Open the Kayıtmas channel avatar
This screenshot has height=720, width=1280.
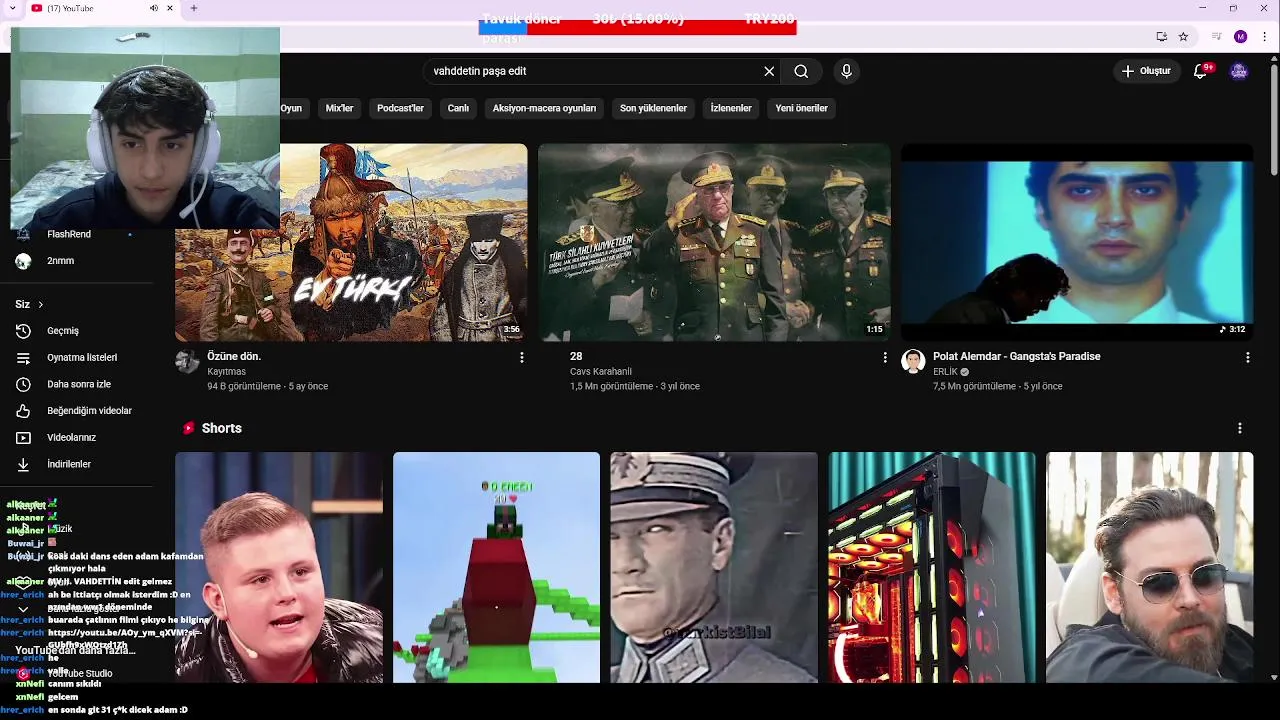(x=187, y=361)
